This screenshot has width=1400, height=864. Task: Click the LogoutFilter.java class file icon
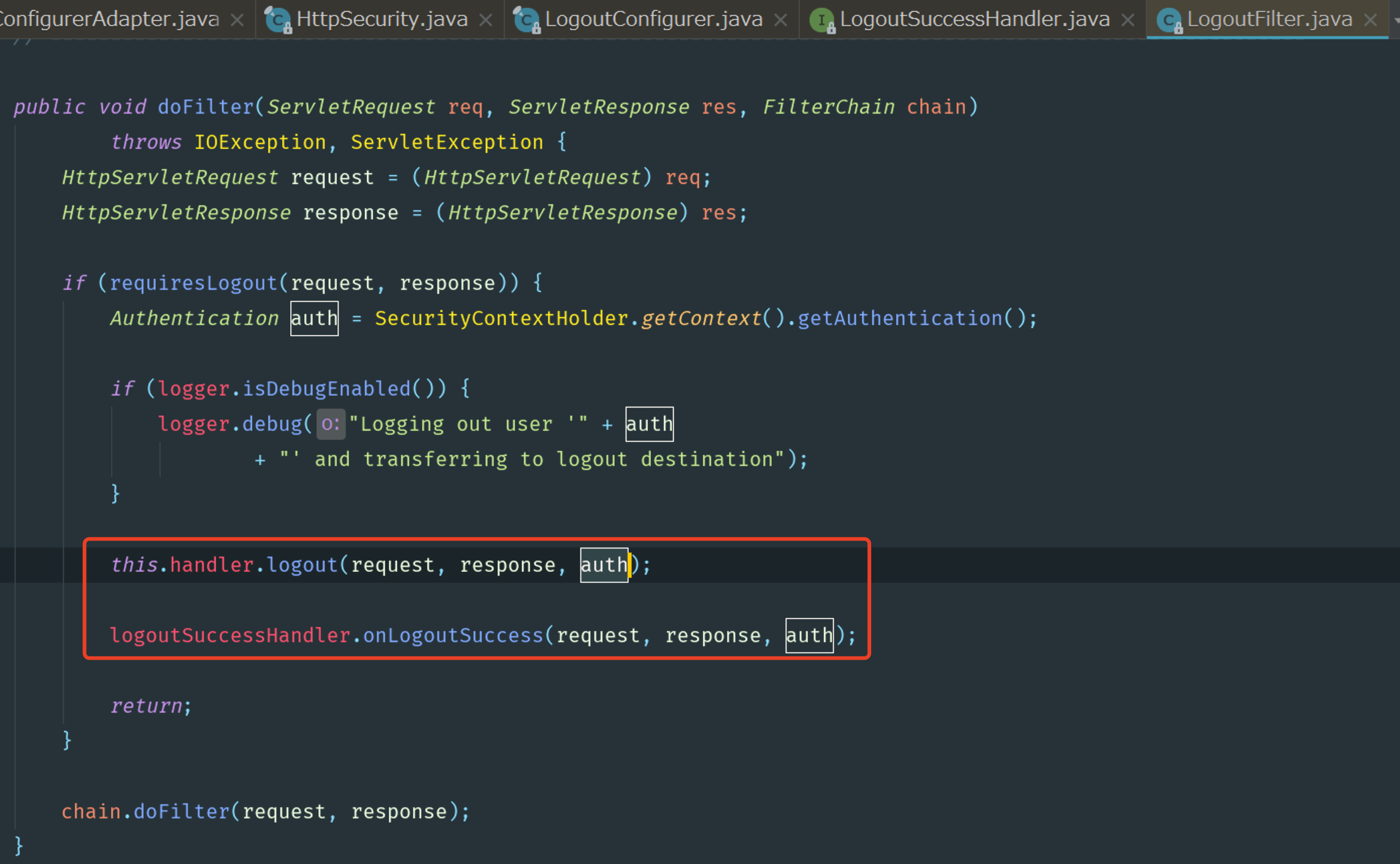1169,20
